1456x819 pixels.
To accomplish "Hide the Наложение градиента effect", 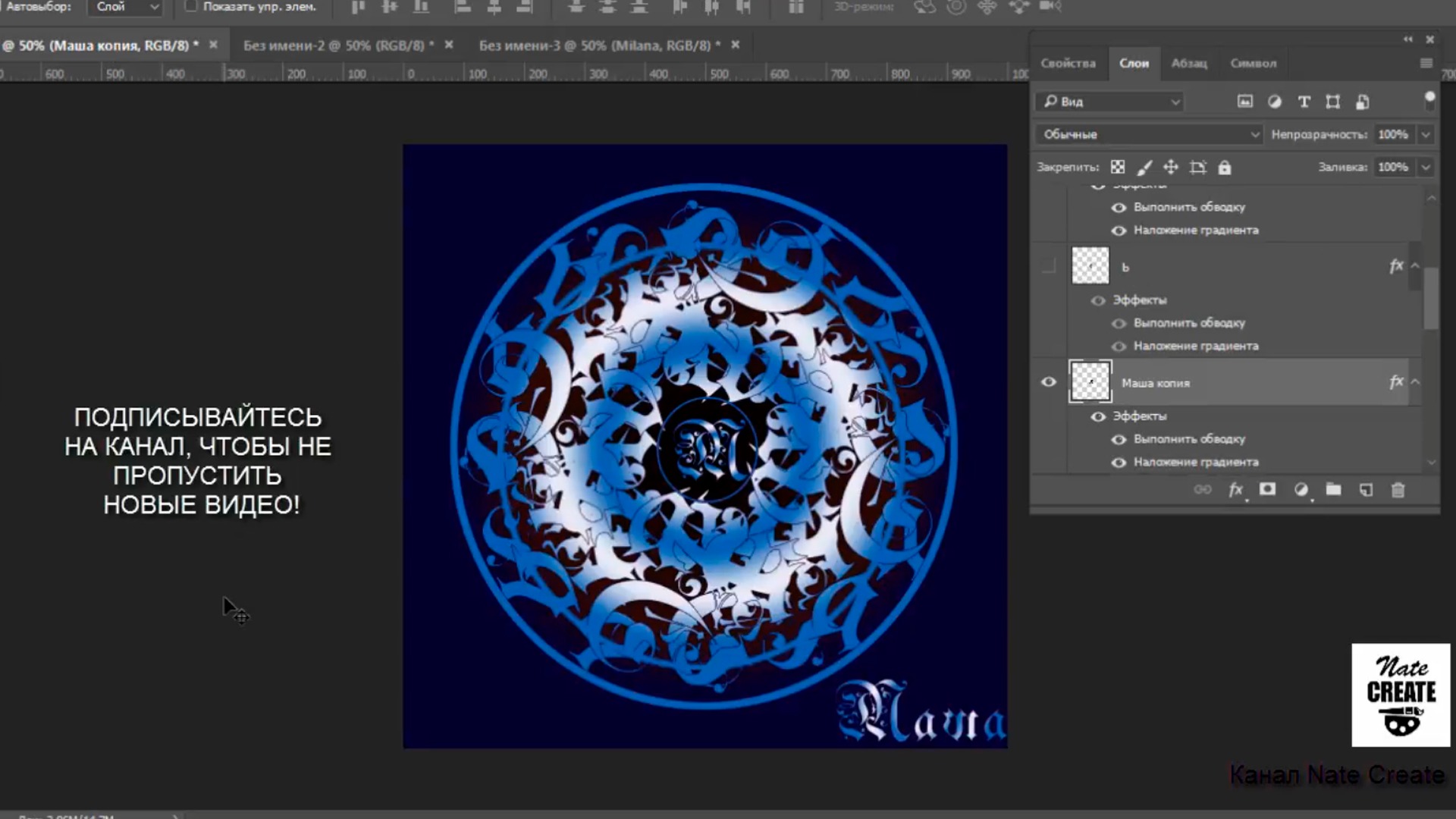I will tap(1119, 463).
